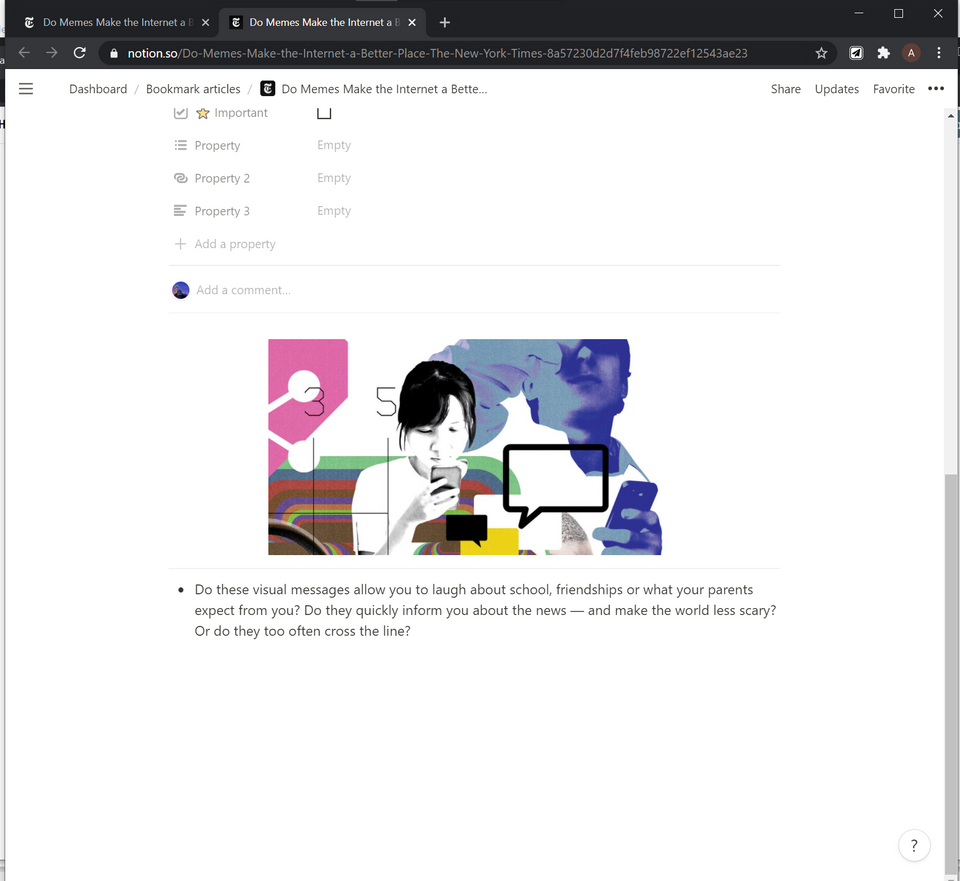Click the Share button

785,88
